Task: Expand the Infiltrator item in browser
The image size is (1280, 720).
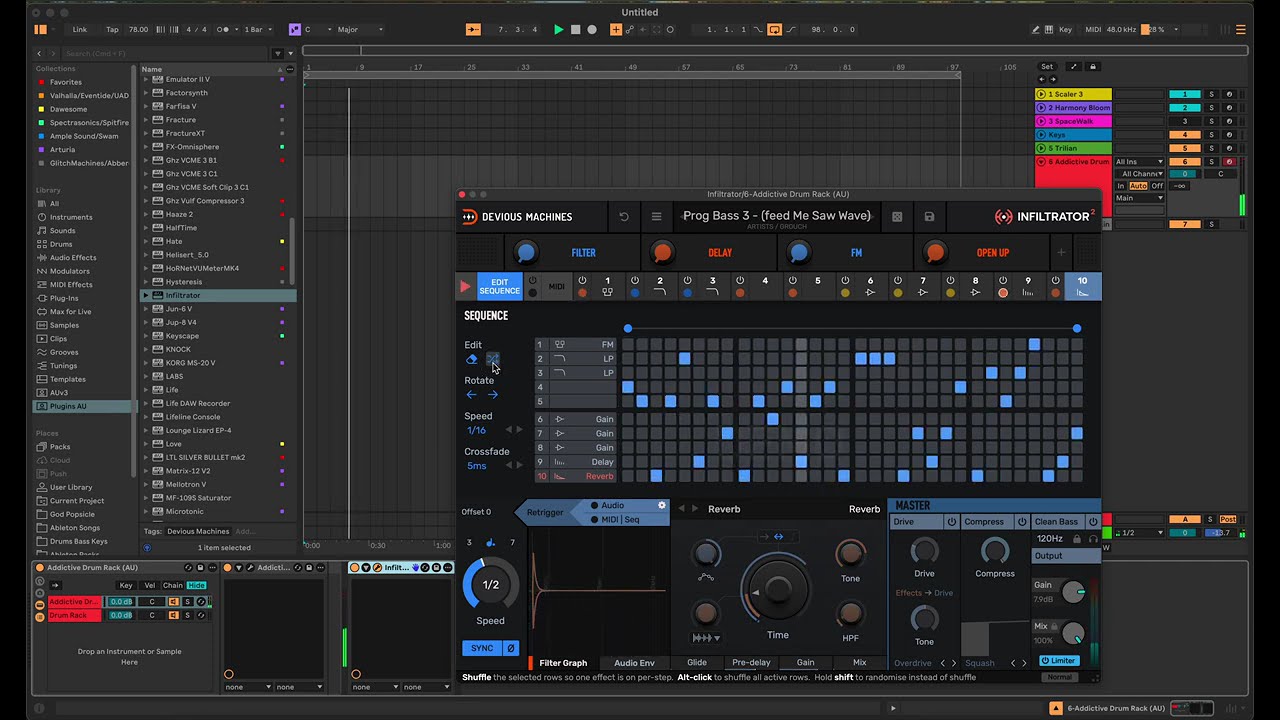Action: coord(146,296)
